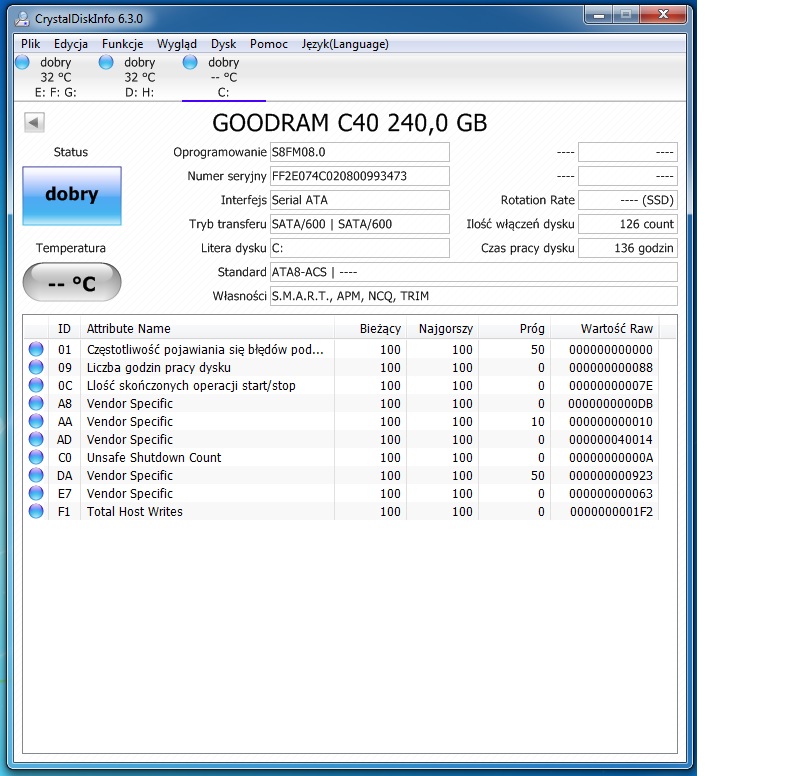Select the C: disk tab
This screenshot has height=776, width=800.
click(x=223, y=77)
